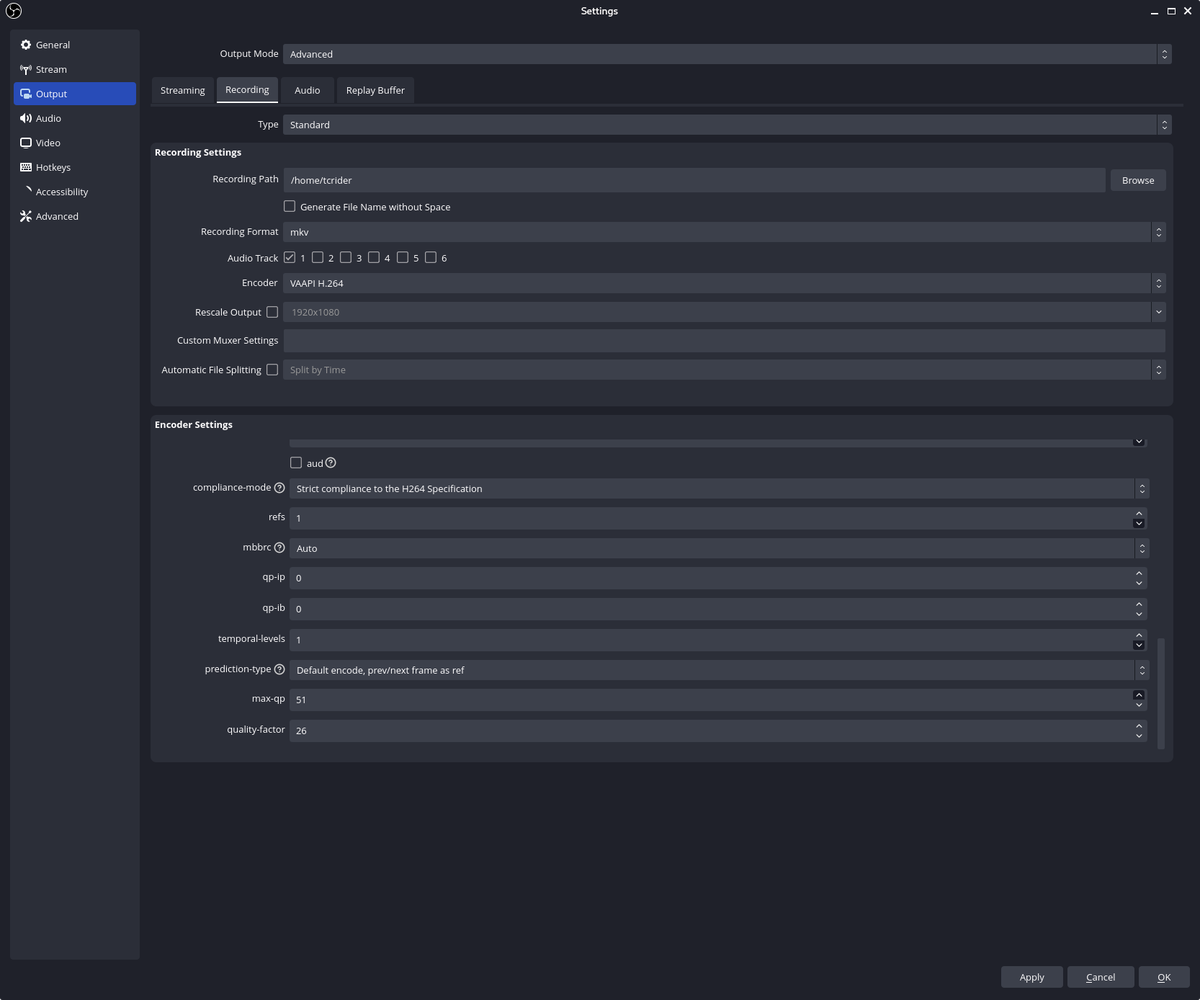This screenshot has height=1000, width=1200.
Task: Switch to the Recording tab
Action: click(x=247, y=89)
